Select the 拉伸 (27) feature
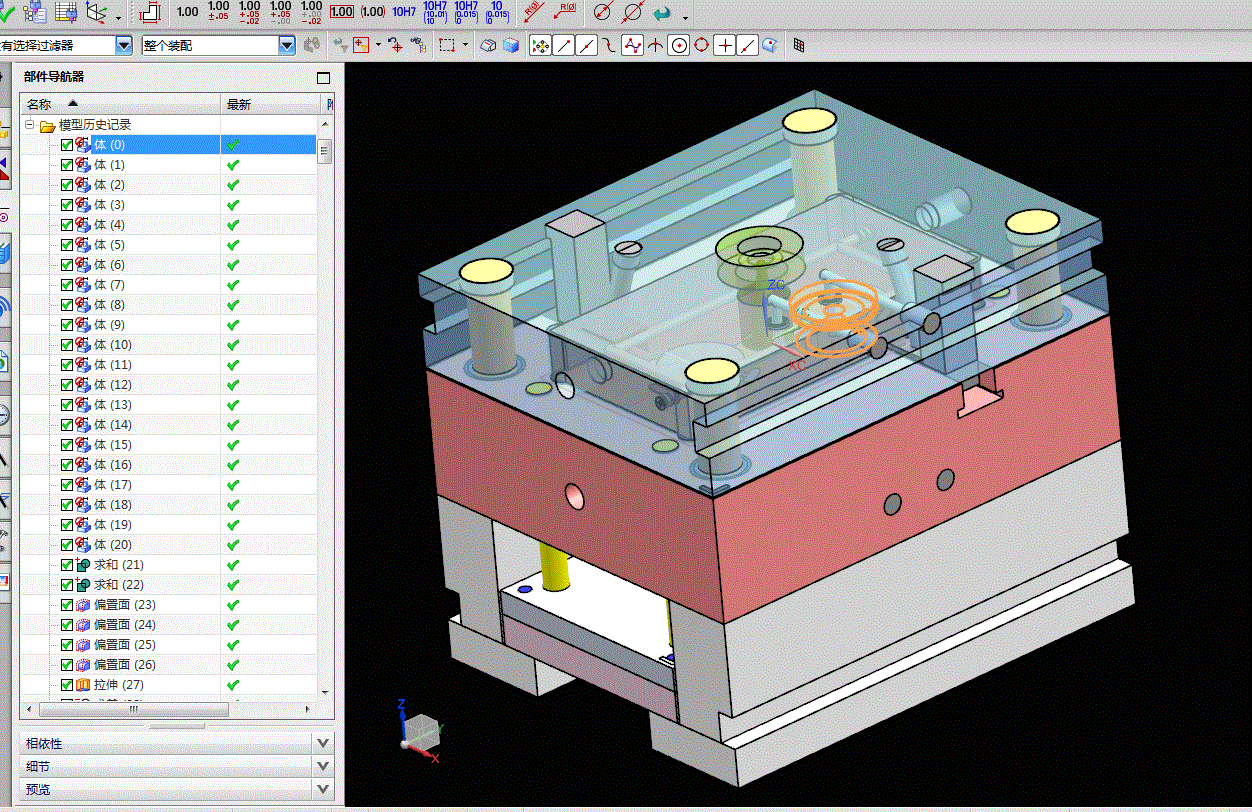The height and width of the screenshot is (812, 1252). 119,685
